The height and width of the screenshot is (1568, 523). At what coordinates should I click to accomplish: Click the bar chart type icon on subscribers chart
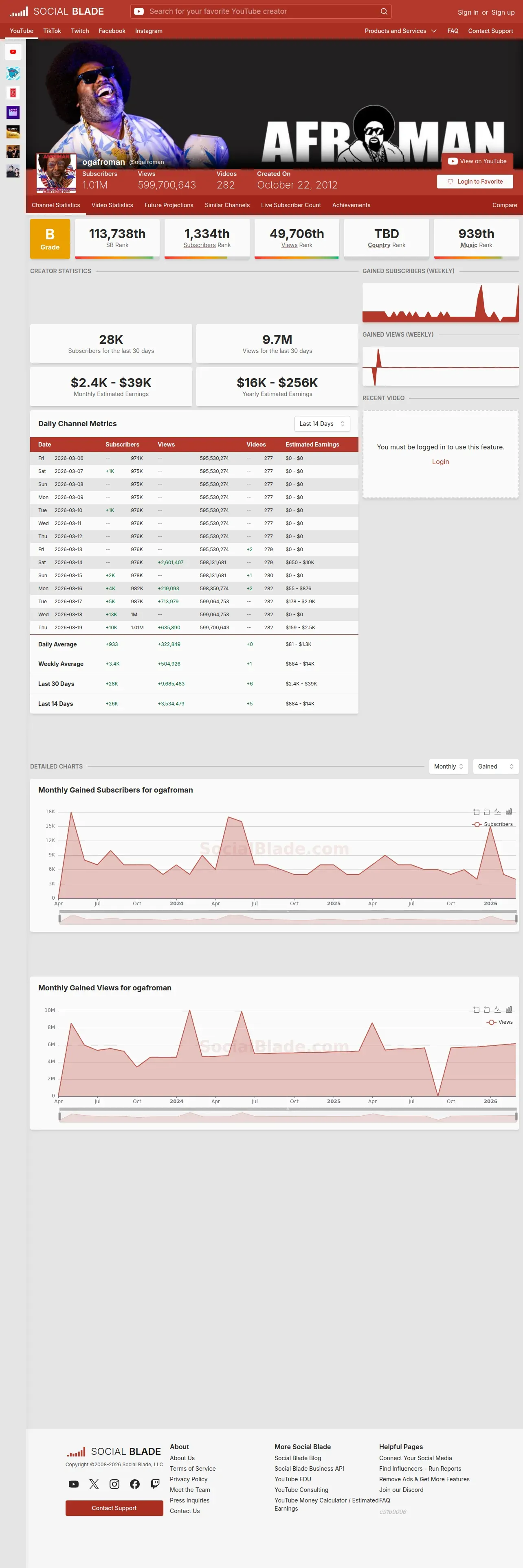pos(508,812)
